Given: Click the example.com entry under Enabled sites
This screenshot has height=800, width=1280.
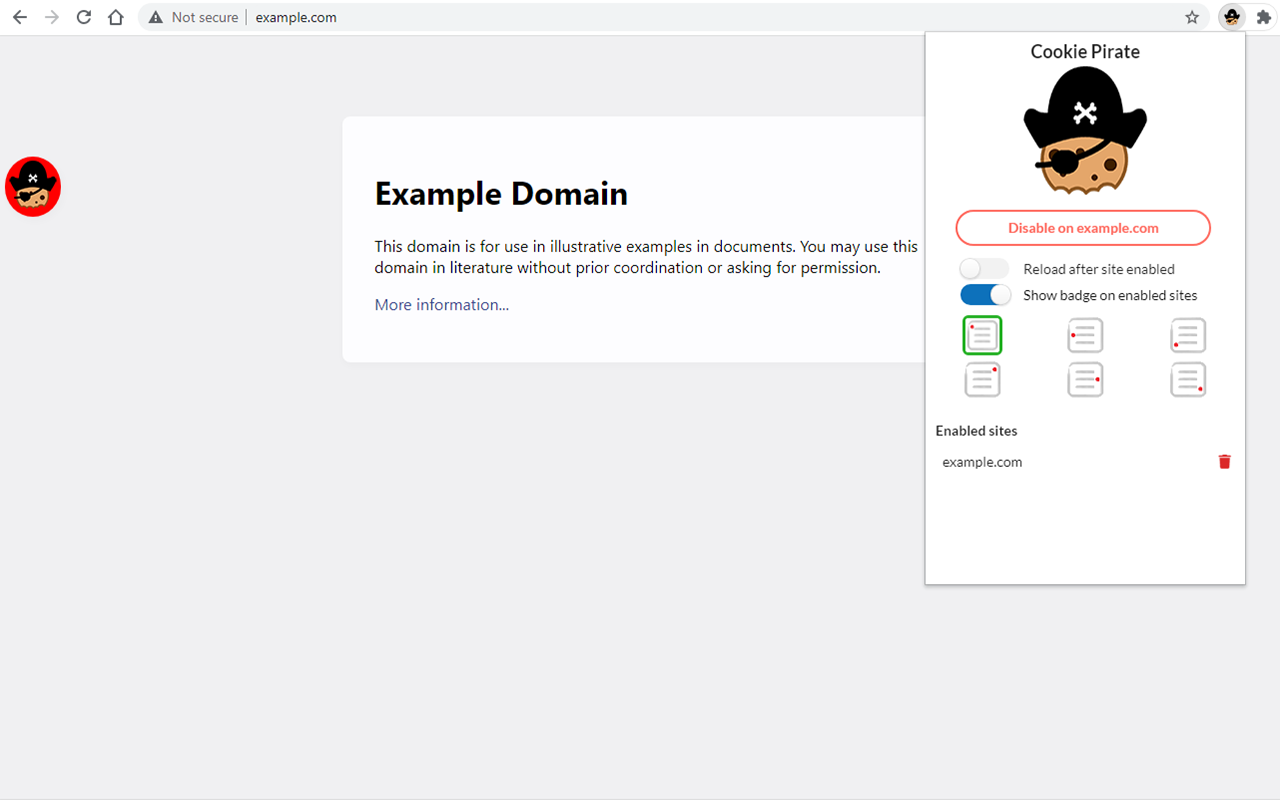Looking at the screenshot, I should 982,462.
